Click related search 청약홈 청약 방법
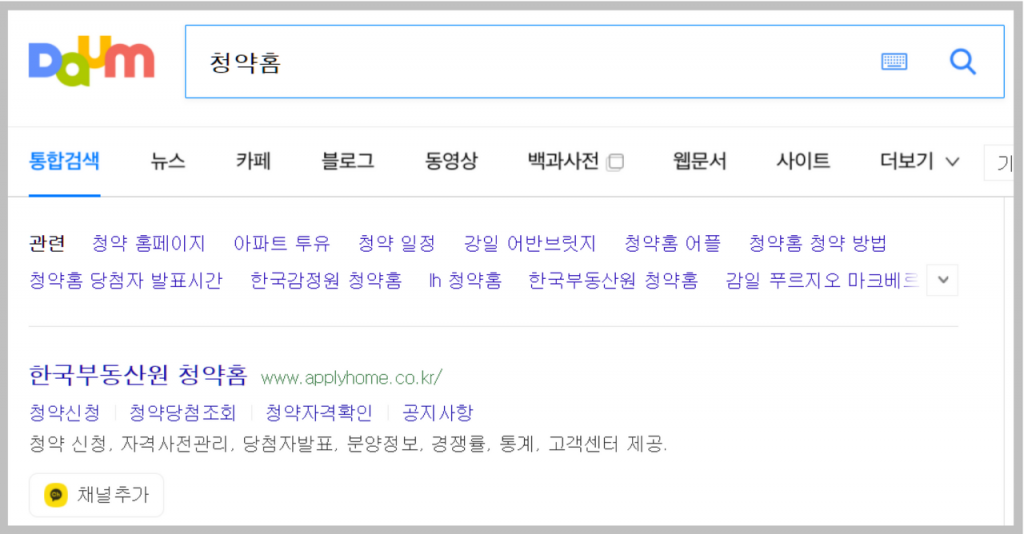The height and width of the screenshot is (534, 1024). (x=818, y=243)
